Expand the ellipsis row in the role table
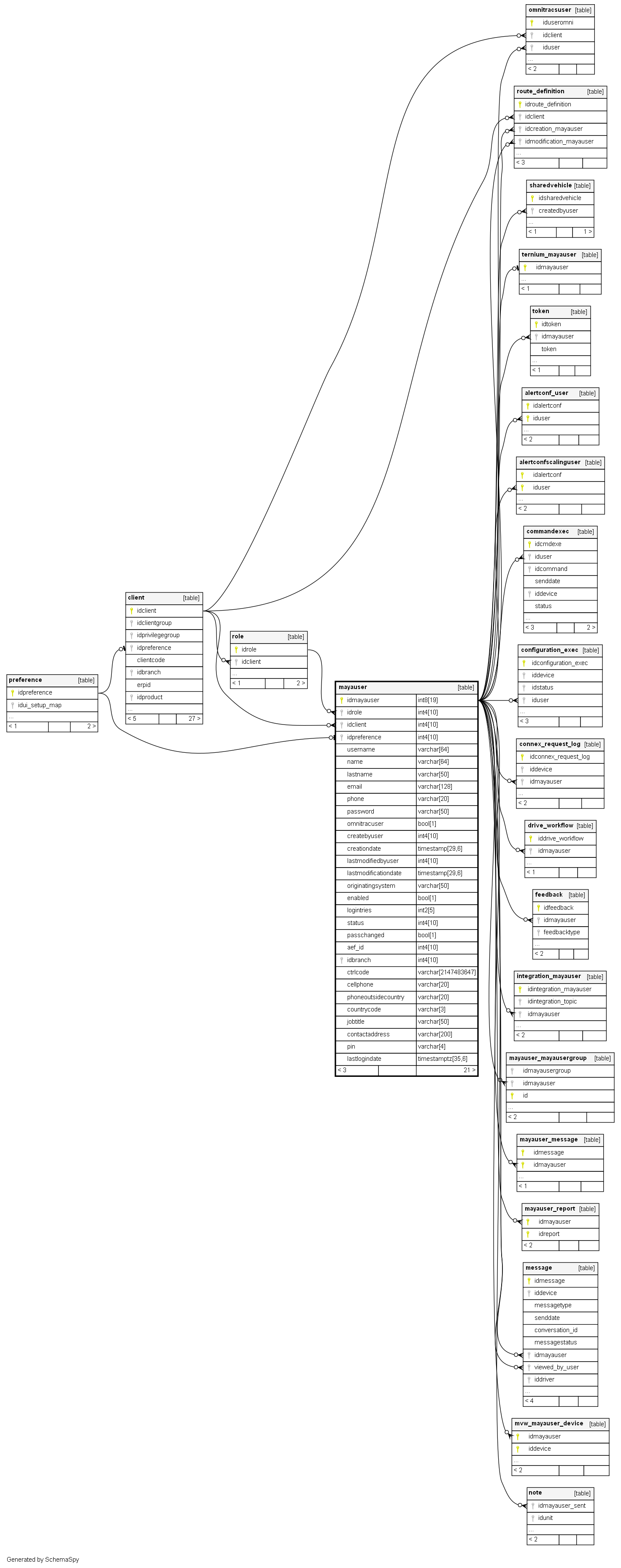Image resolution: width=621 pixels, height=1568 pixels. coord(235,673)
